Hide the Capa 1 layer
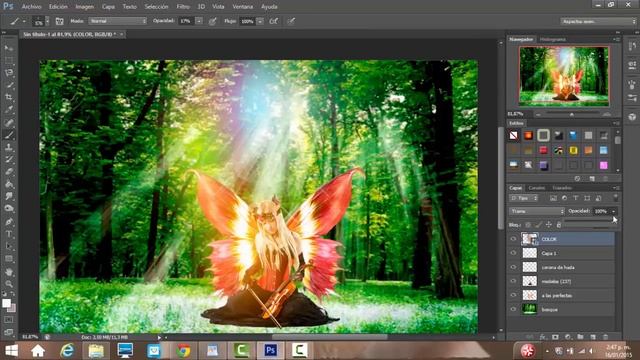 click(513, 253)
